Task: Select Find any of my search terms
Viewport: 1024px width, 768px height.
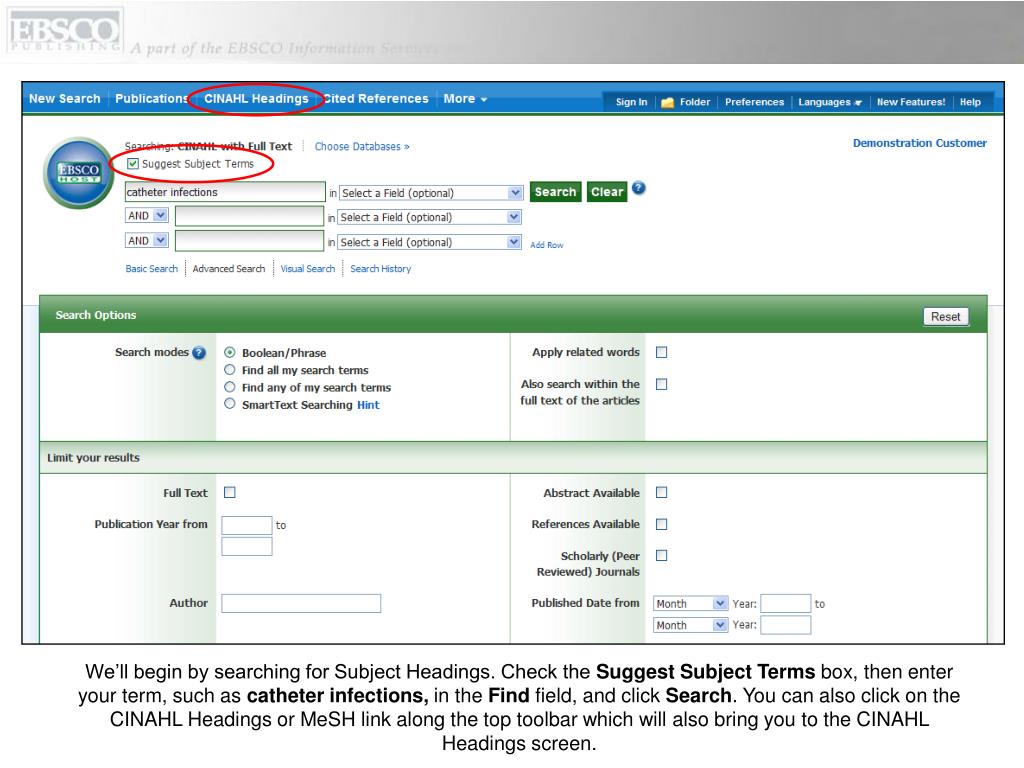Action: point(230,387)
